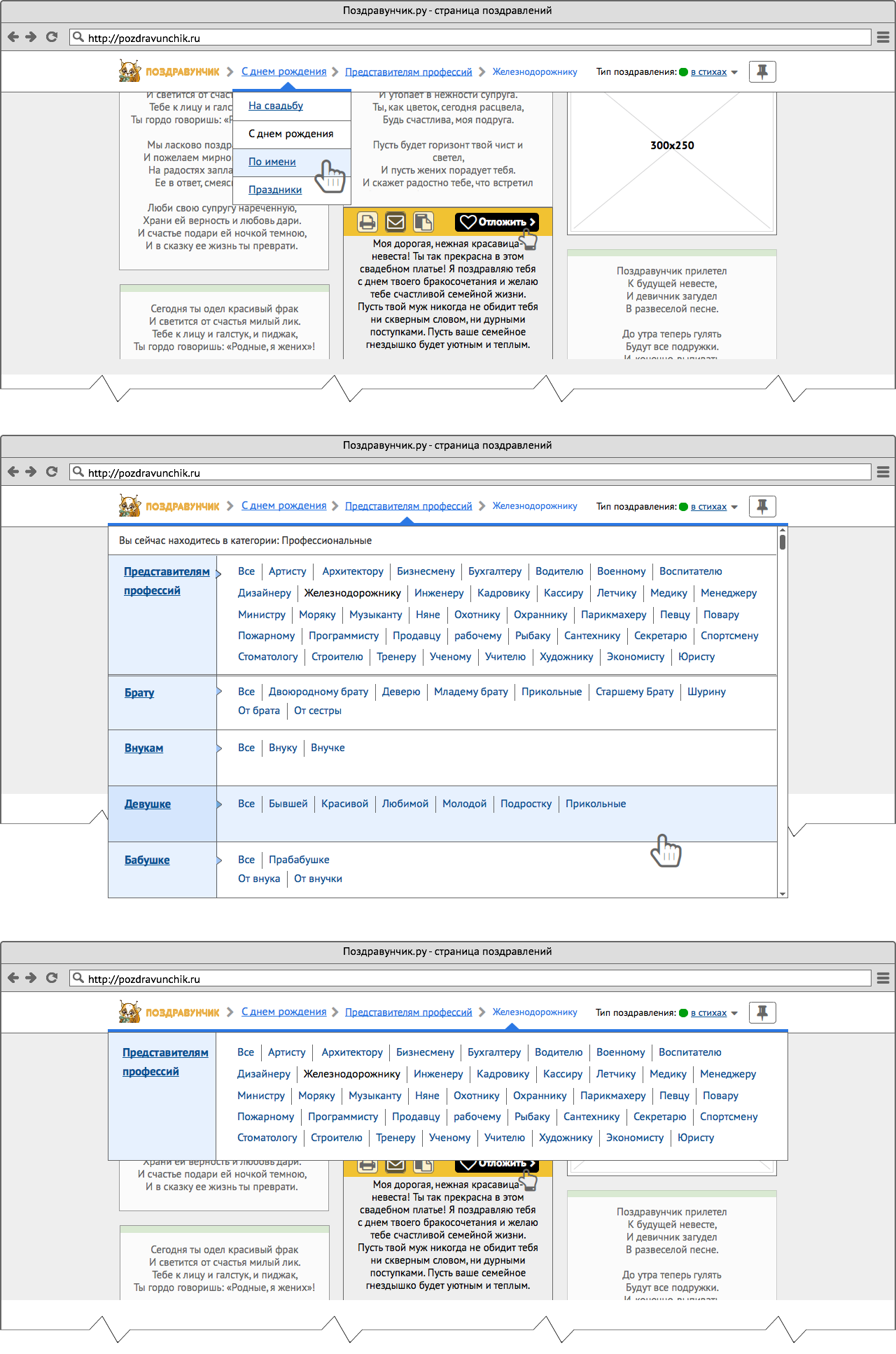
Task: Refresh the page in the middle browser mockup
Action: 52,472
